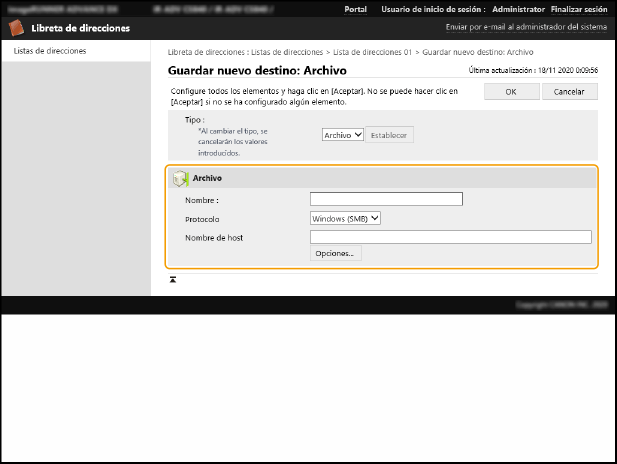Image resolution: width=617 pixels, height=464 pixels.
Task: Focus the Nombre text field
Action: click(x=386, y=199)
